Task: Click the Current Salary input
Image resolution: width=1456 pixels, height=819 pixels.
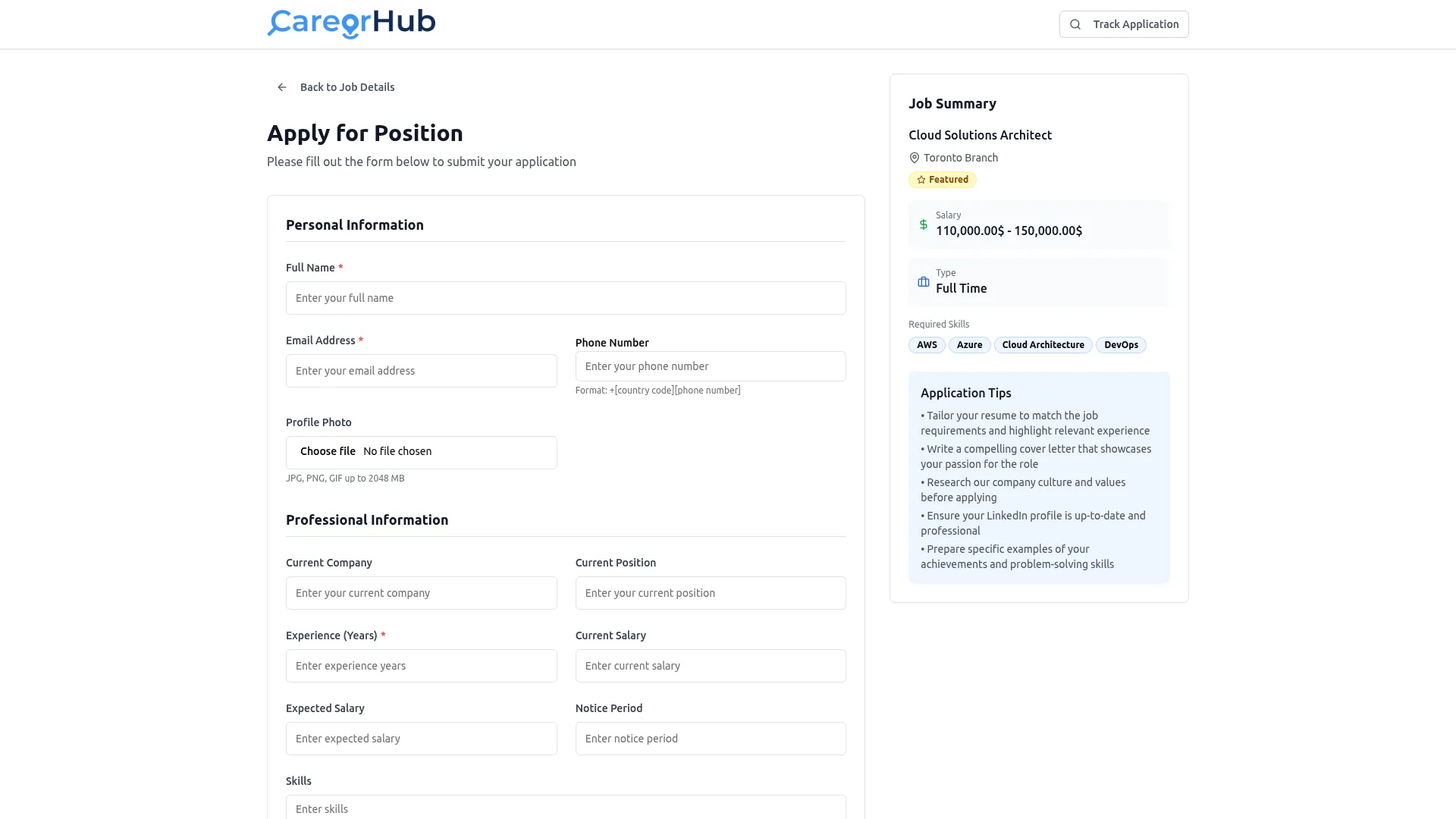Action: pos(711,666)
